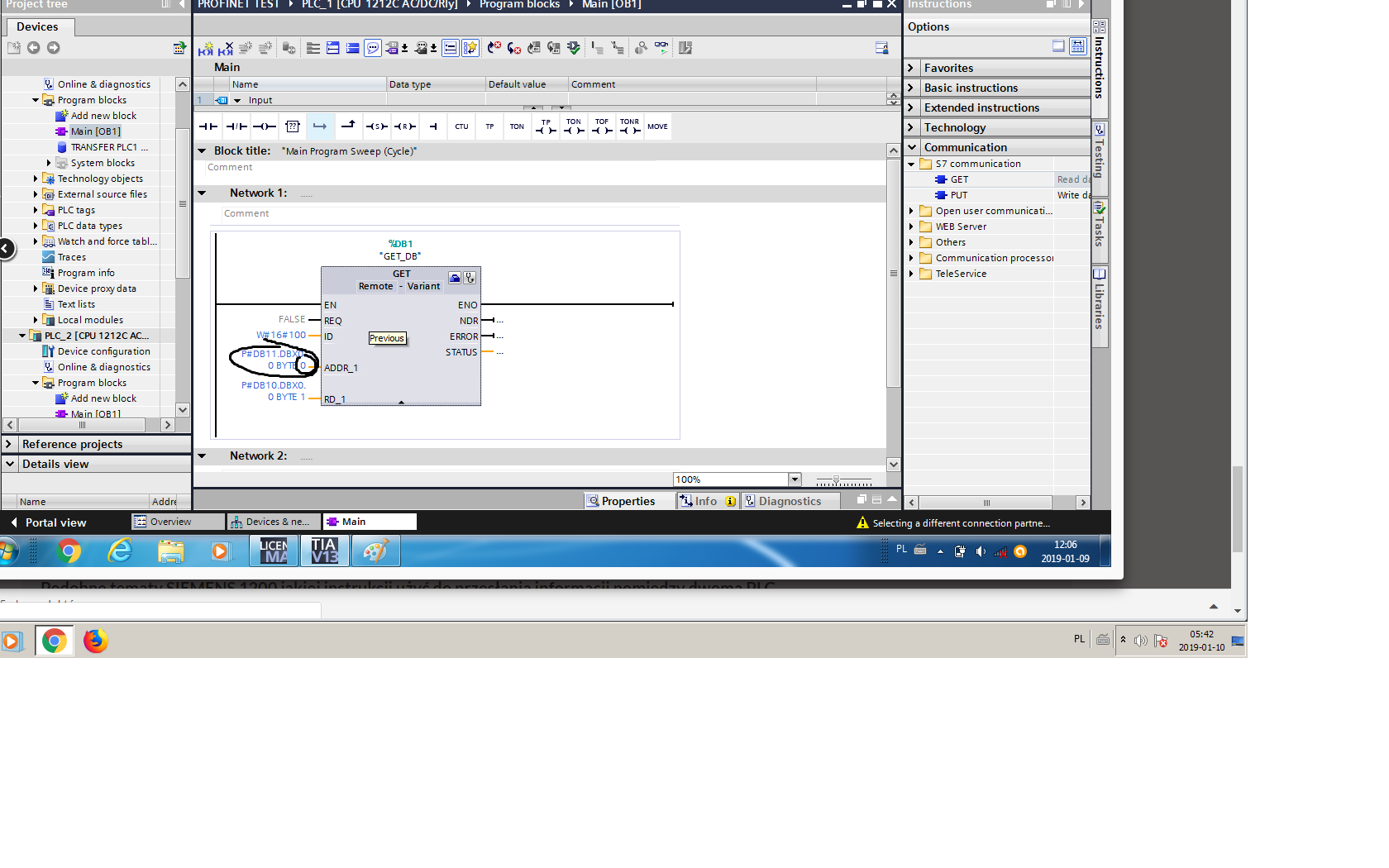The height and width of the screenshot is (868, 1389).
Task: Insert a normally open contact
Action: (208, 126)
